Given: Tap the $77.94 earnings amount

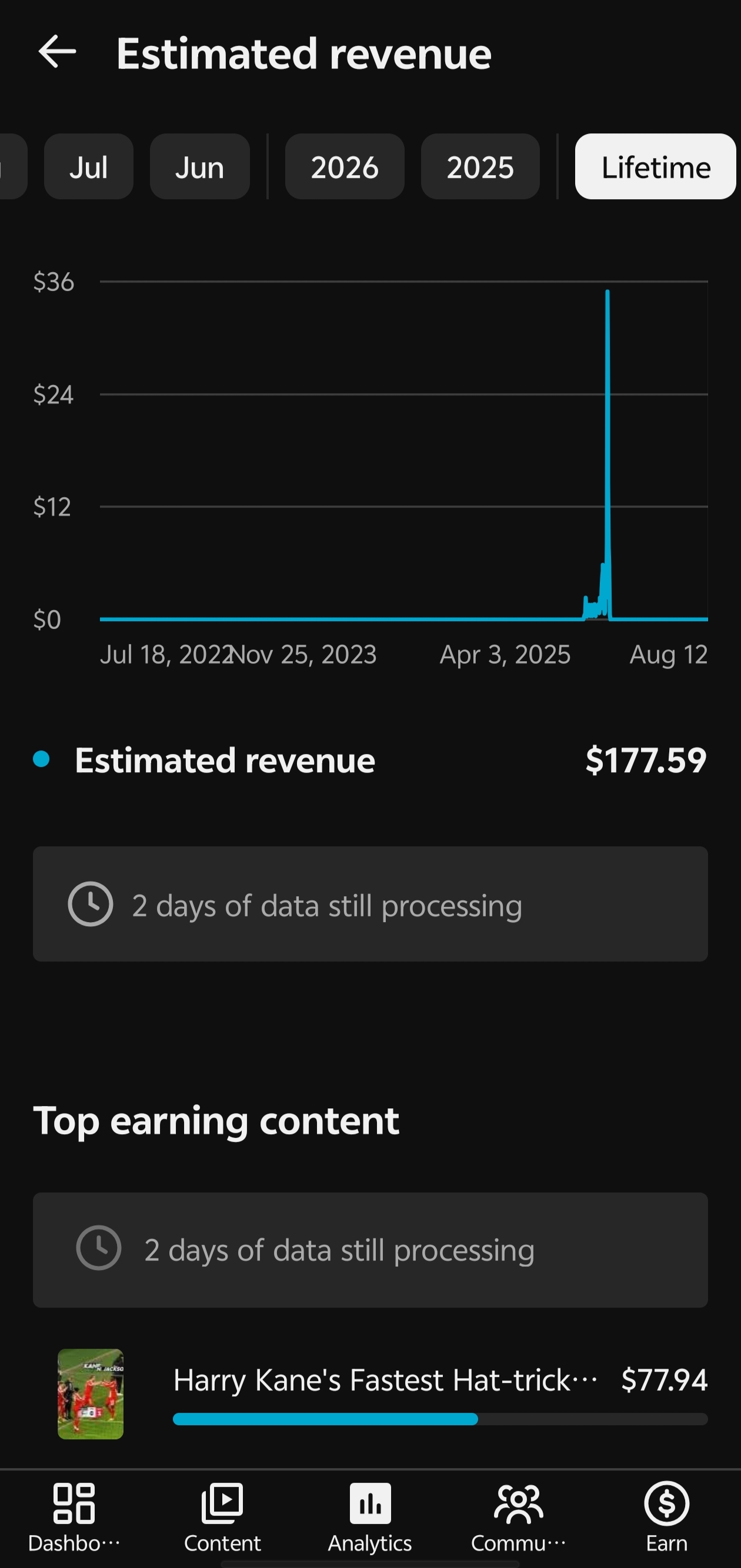Looking at the screenshot, I should coord(665,1380).
